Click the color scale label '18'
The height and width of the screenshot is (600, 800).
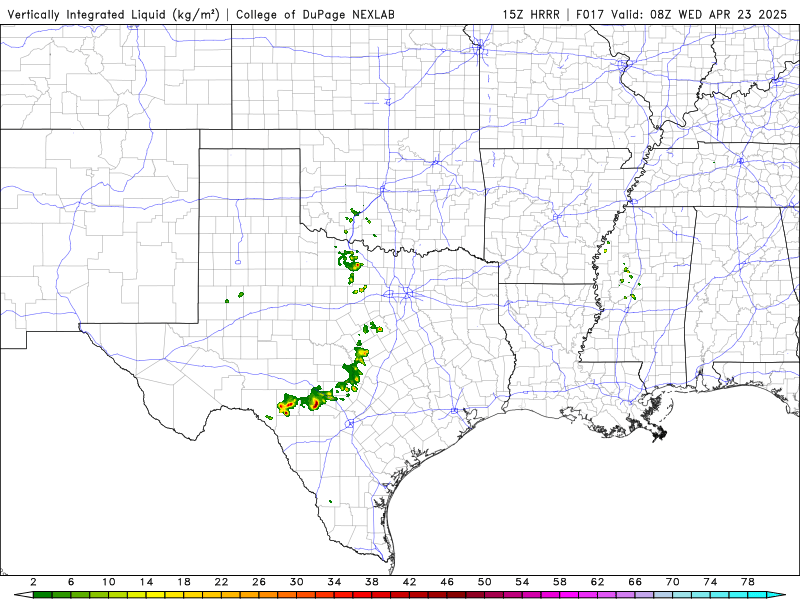[x=184, y=582]
